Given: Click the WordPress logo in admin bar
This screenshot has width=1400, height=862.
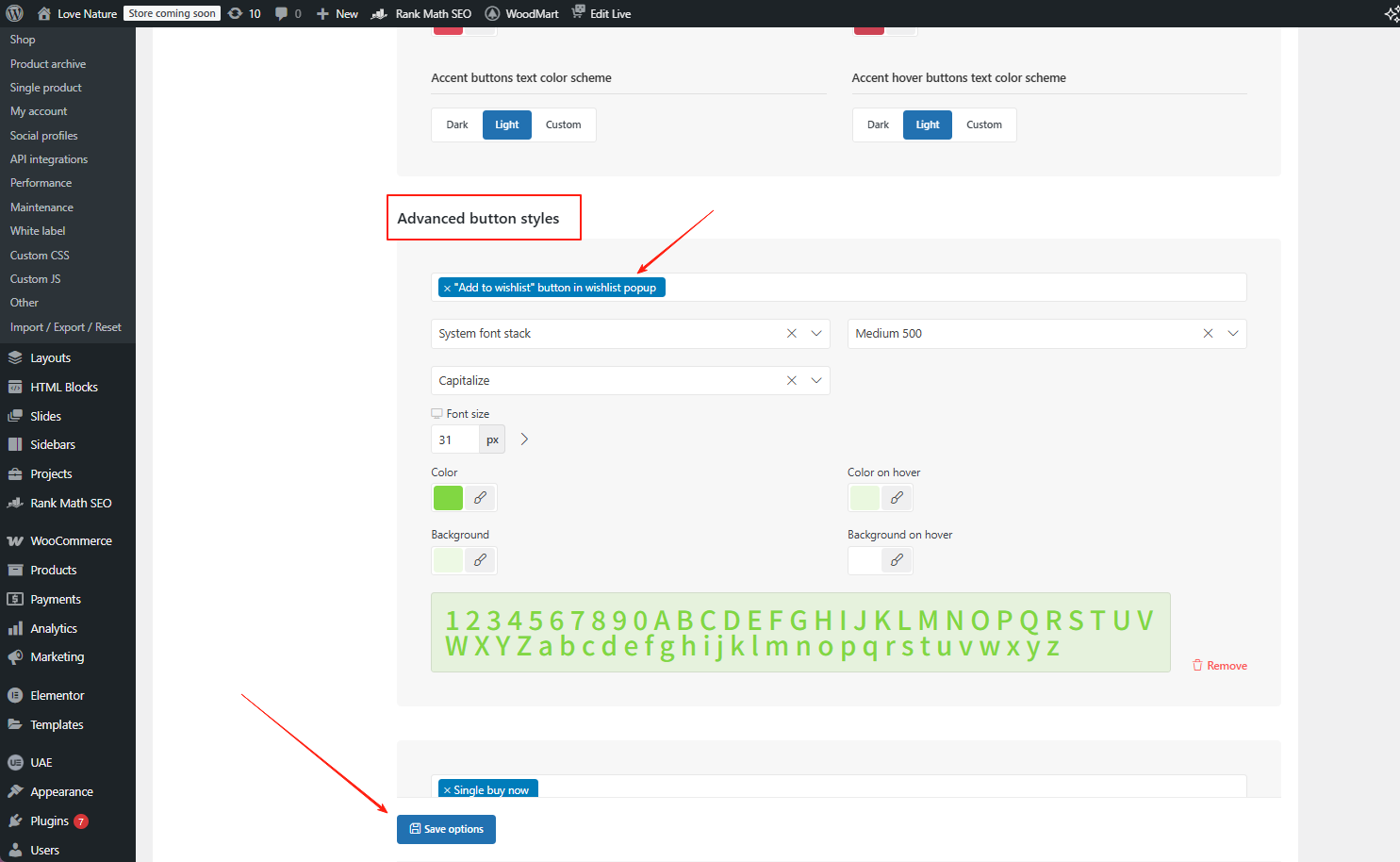Looking at the screenshot, I should tap(14, 13).
